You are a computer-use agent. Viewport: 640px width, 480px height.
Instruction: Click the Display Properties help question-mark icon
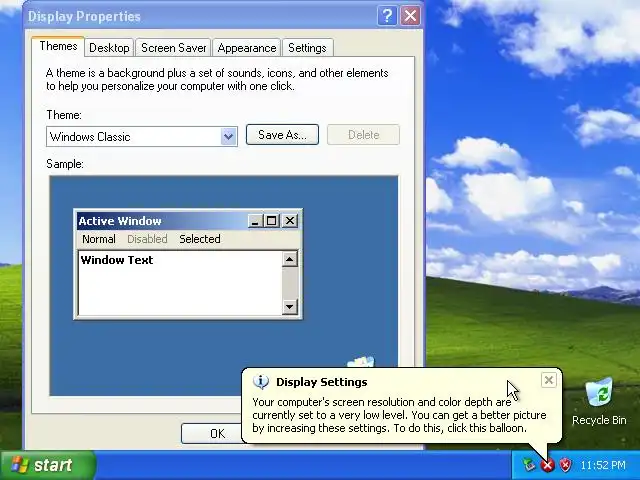point(387,16)
